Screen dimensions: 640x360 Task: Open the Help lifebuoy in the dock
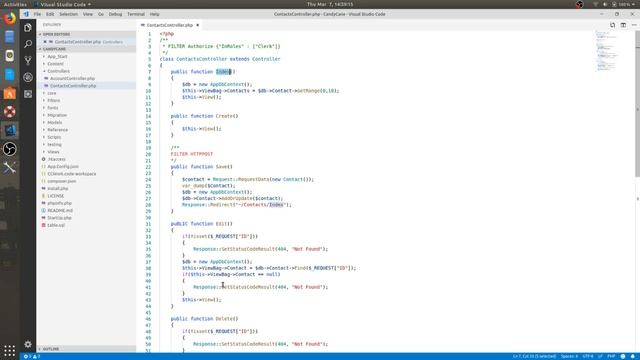tap(9, 112)
